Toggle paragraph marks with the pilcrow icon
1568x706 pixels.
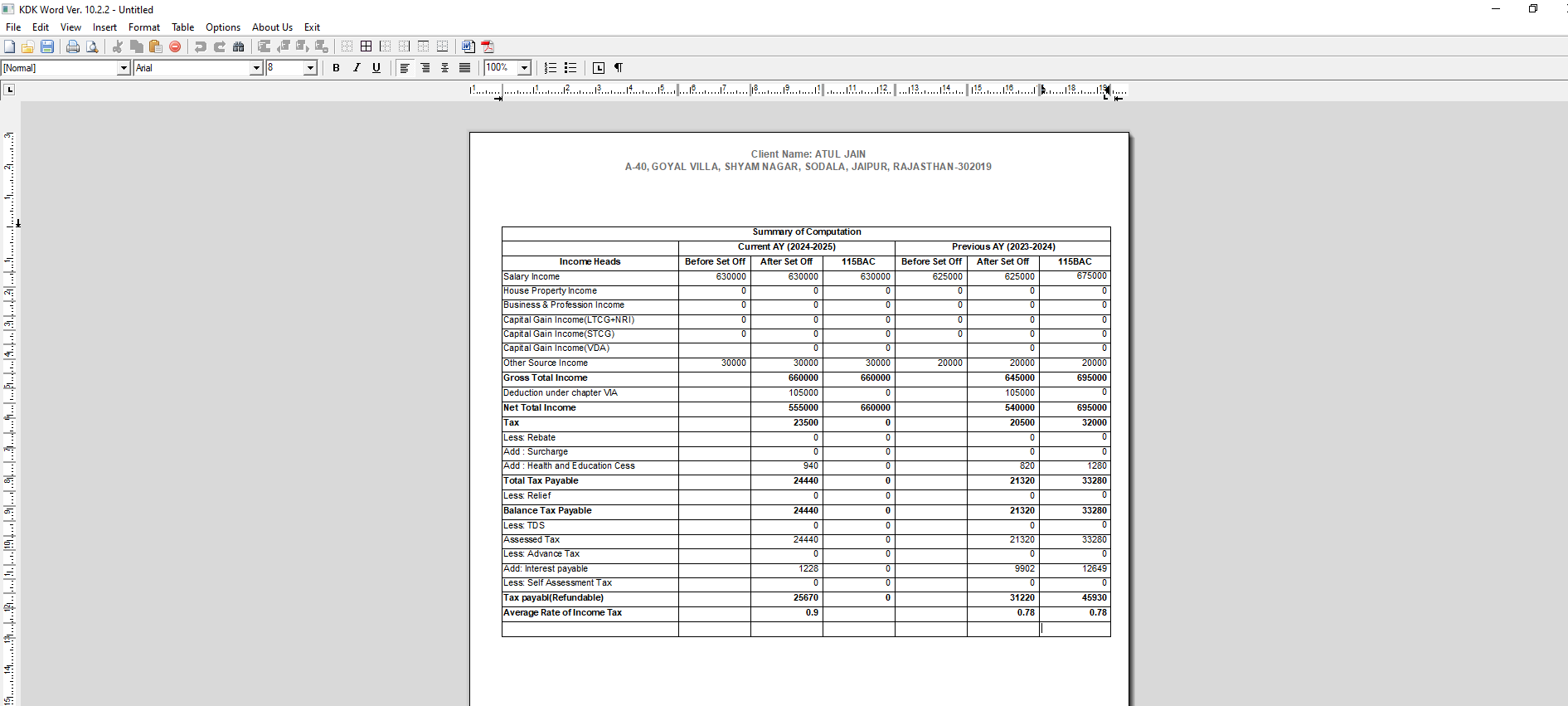pos(619,68)
